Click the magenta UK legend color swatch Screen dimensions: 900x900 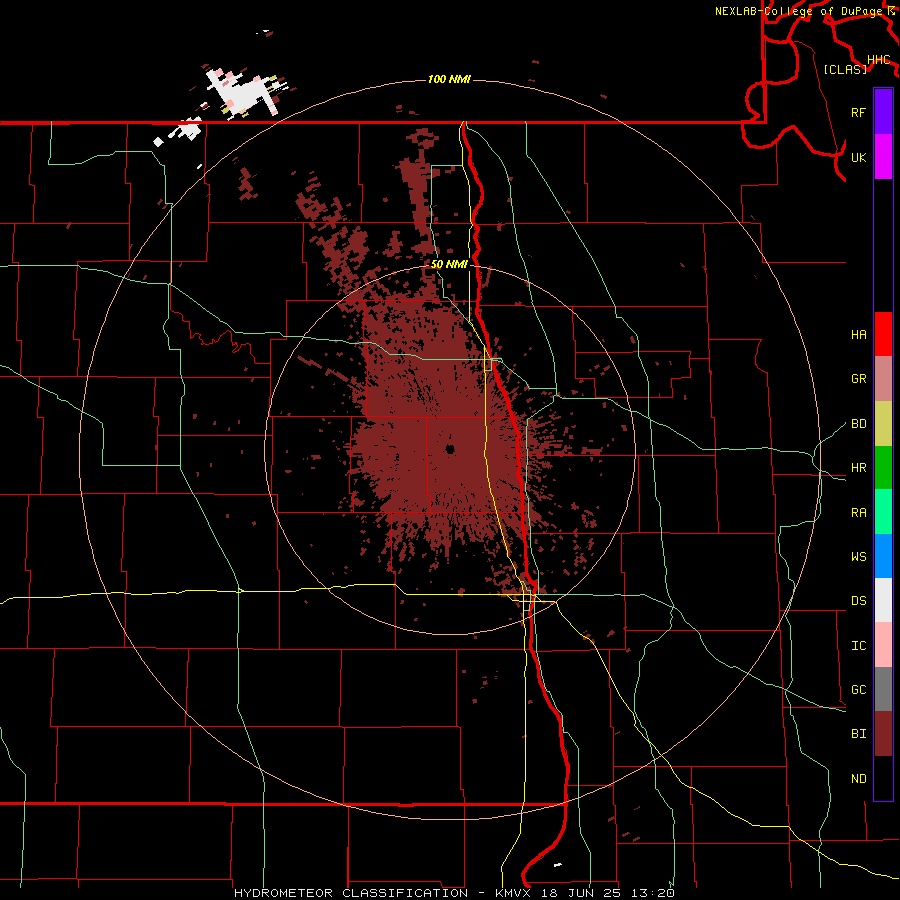point(883,157)
